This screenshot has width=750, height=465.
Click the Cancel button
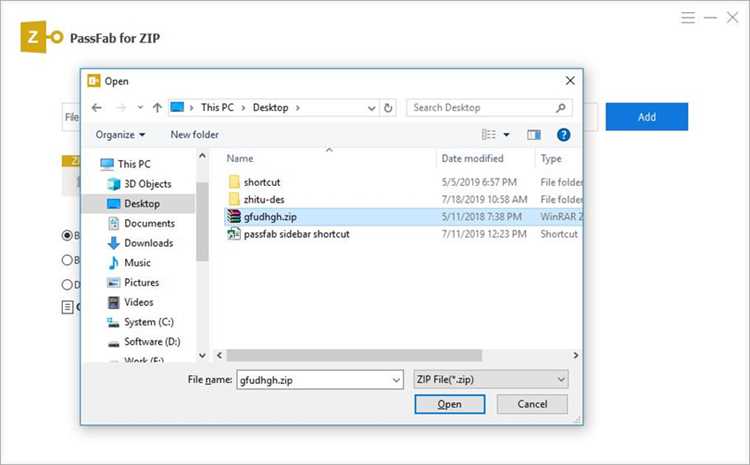click(532, 404)
